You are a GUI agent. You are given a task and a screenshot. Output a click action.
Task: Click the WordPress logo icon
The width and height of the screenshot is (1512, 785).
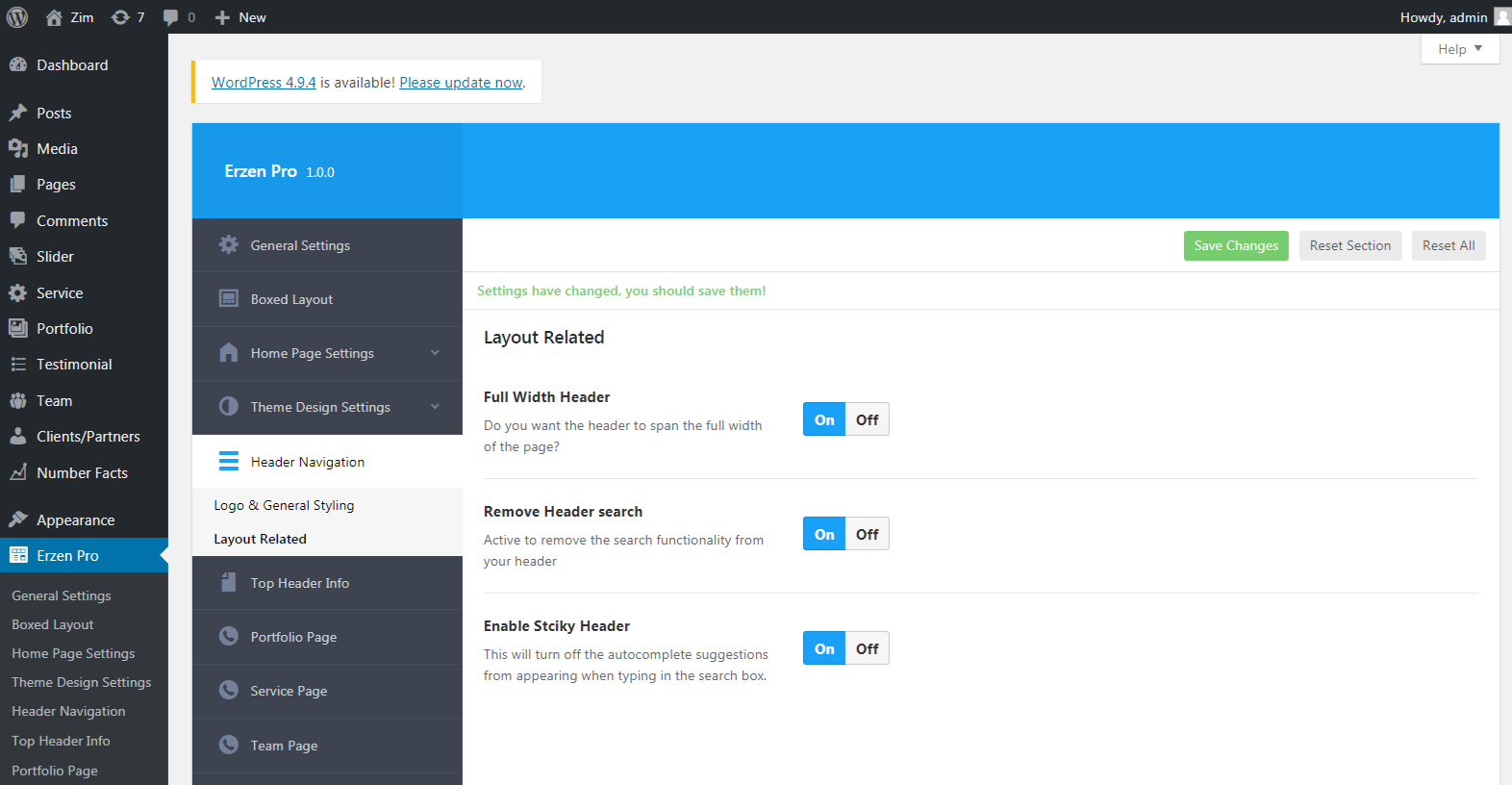pos(17,17)
